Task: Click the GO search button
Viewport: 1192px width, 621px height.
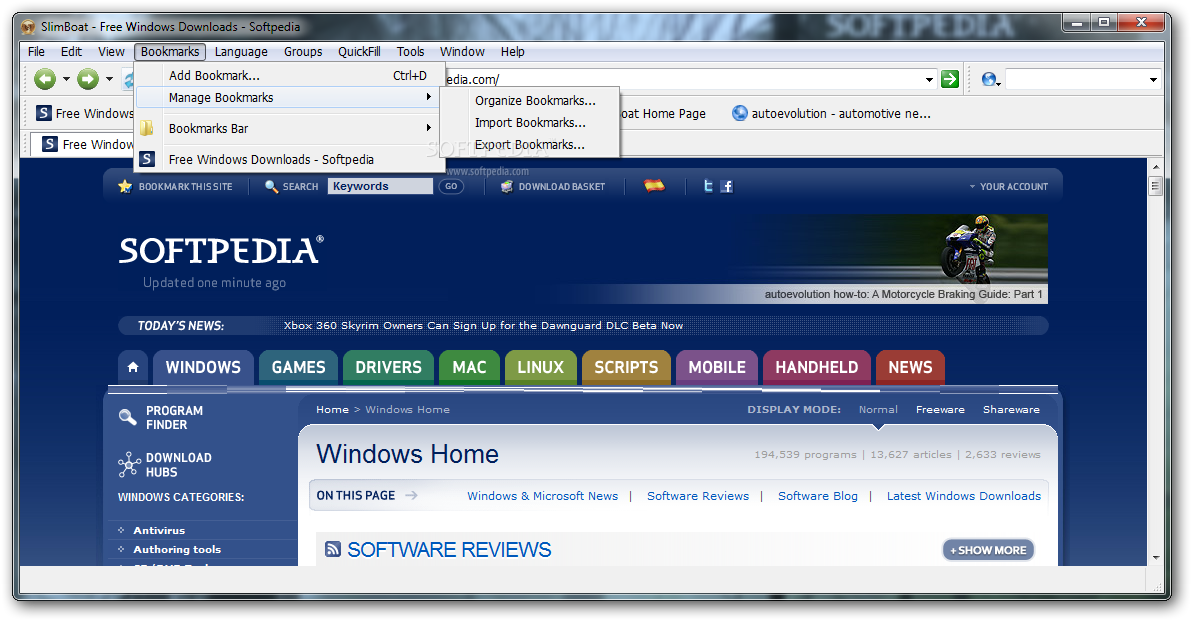Action: tap(452, 186)
